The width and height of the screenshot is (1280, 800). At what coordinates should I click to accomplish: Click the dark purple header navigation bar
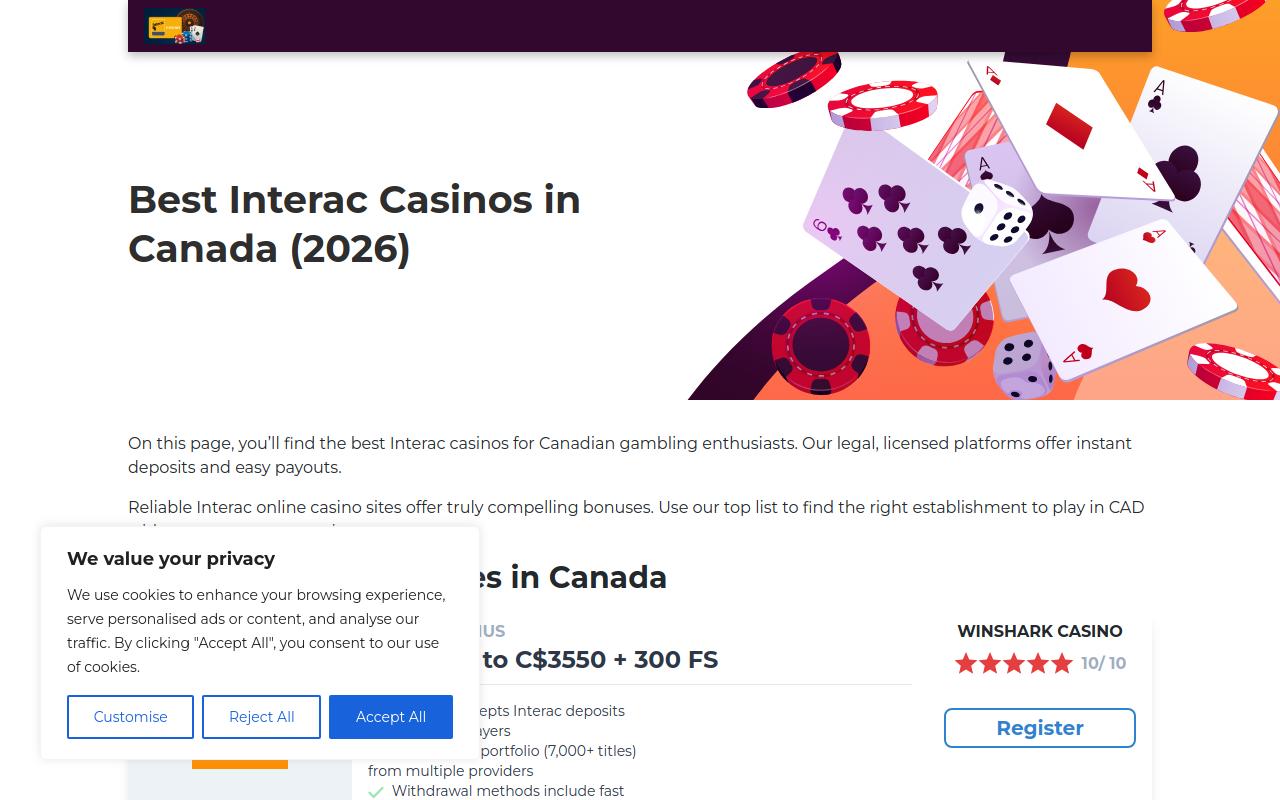tap(640, 26)
